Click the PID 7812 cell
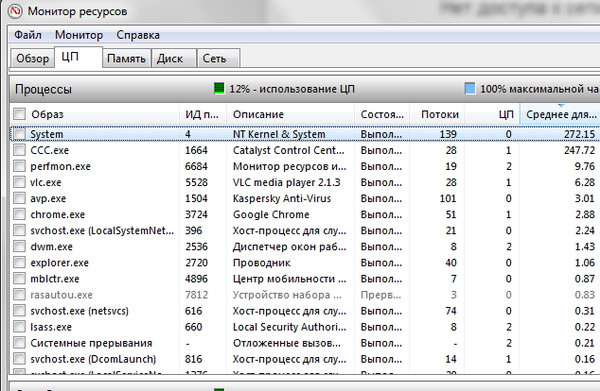This screenshot has width=600, height=391. (196, 295)
